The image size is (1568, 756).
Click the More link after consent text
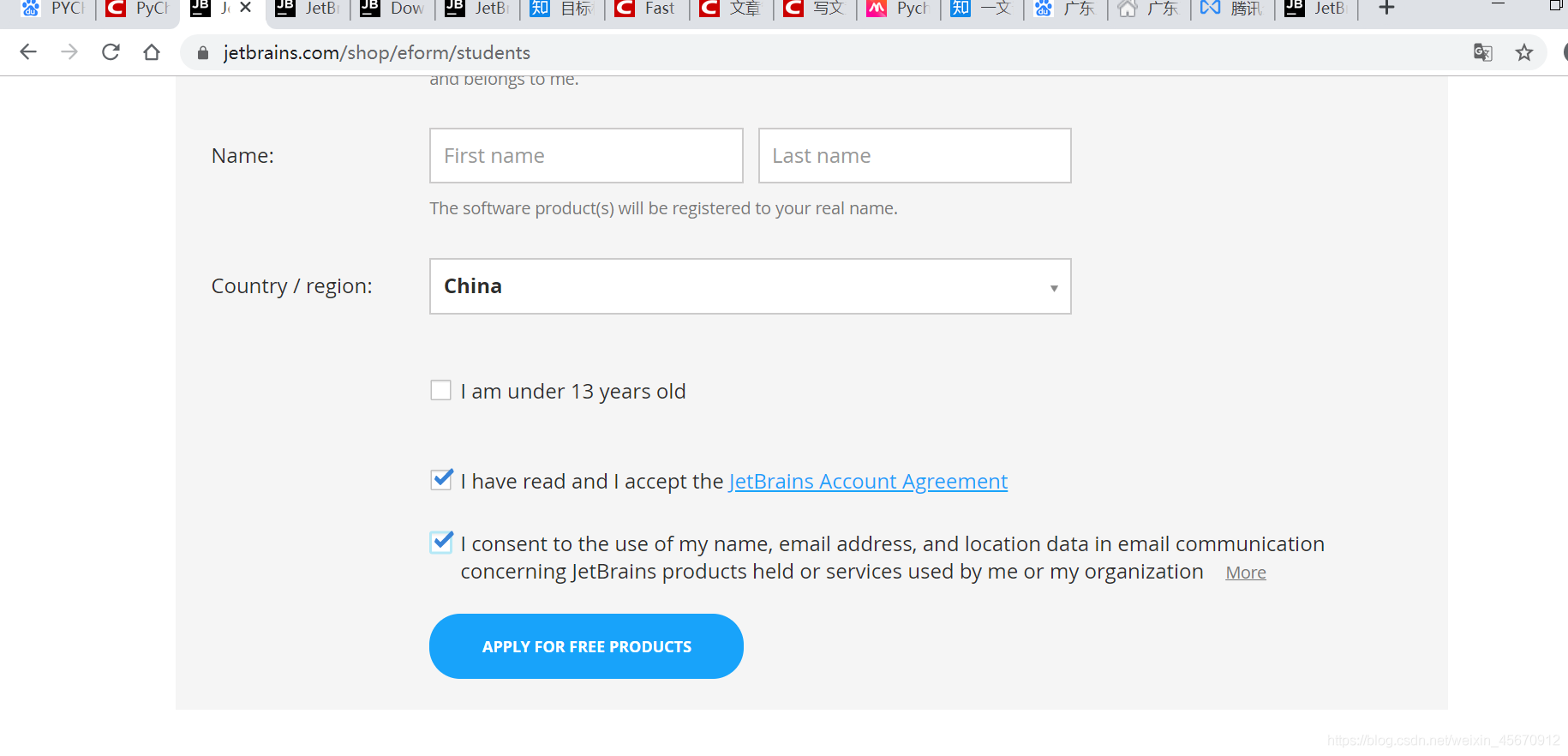(1245, 573)
